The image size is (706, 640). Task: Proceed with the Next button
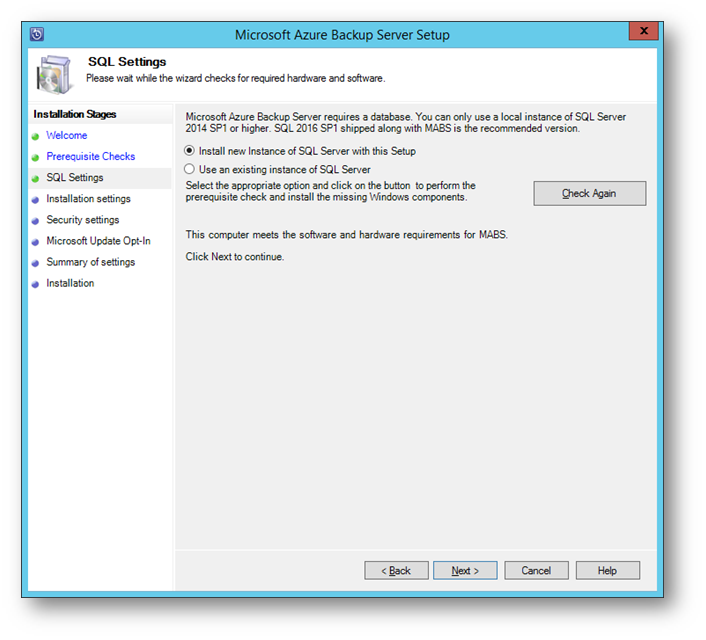(465, 571)
